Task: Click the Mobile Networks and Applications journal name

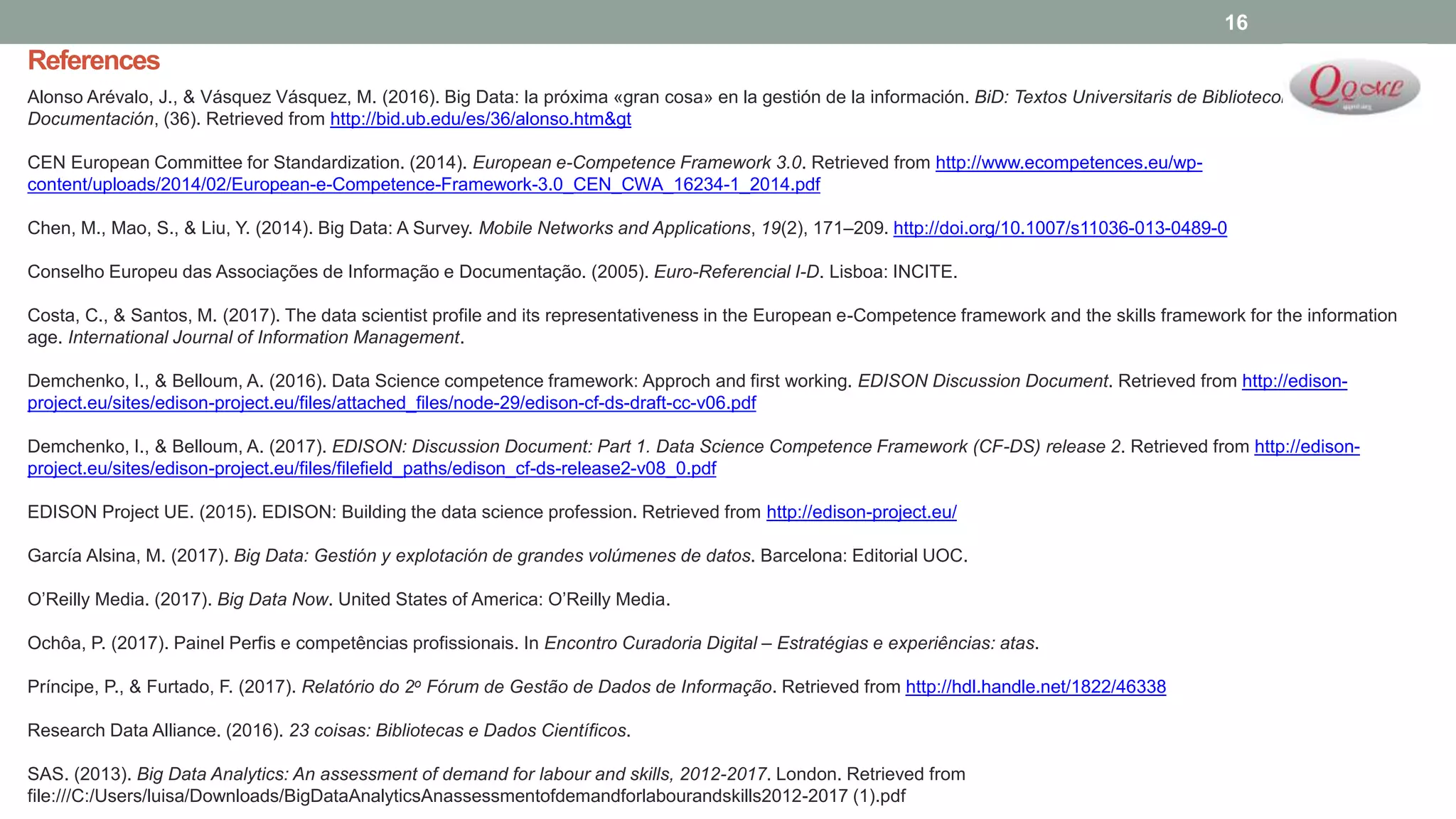Action: coord(615,228)
